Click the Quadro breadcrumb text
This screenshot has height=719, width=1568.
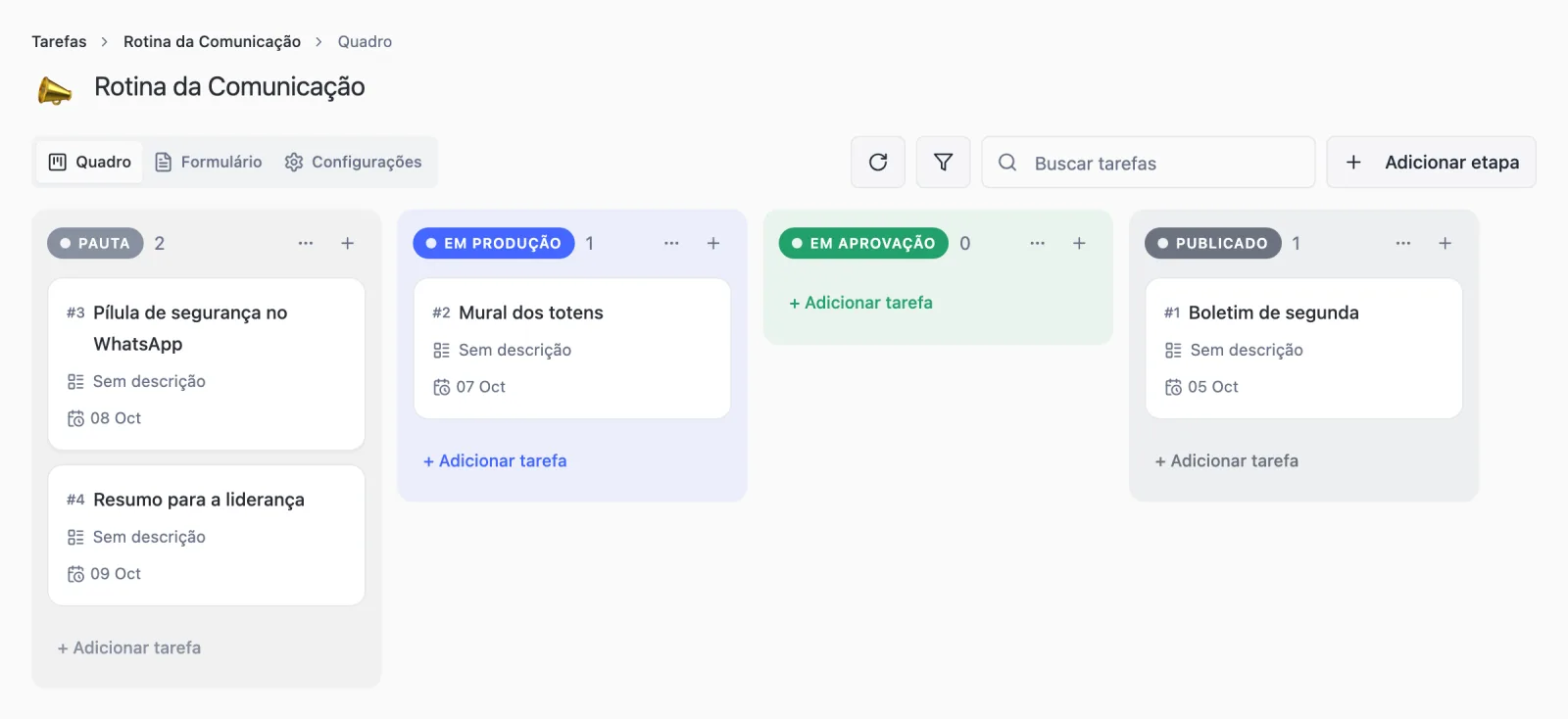(x=365, y=41)
